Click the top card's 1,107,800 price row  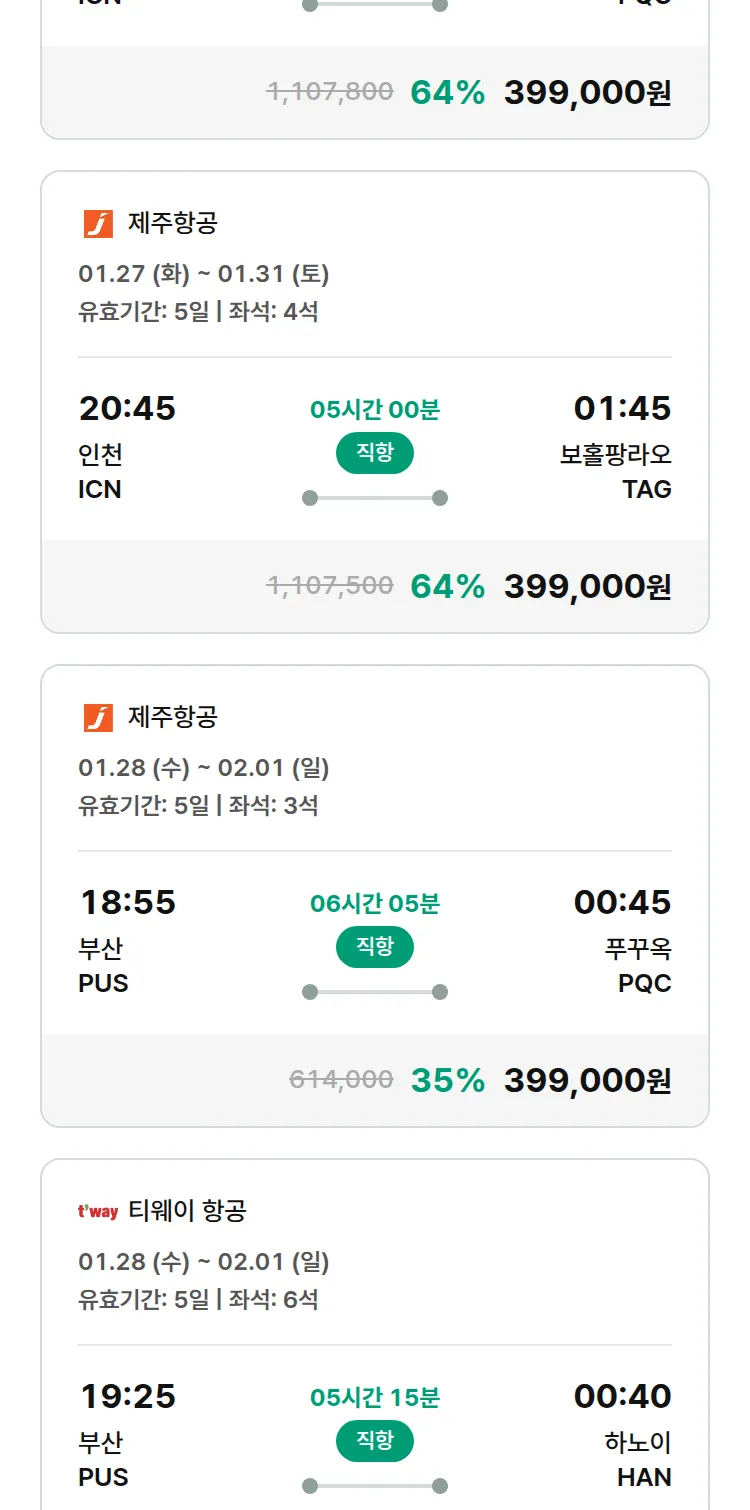[x=374, y=92]
